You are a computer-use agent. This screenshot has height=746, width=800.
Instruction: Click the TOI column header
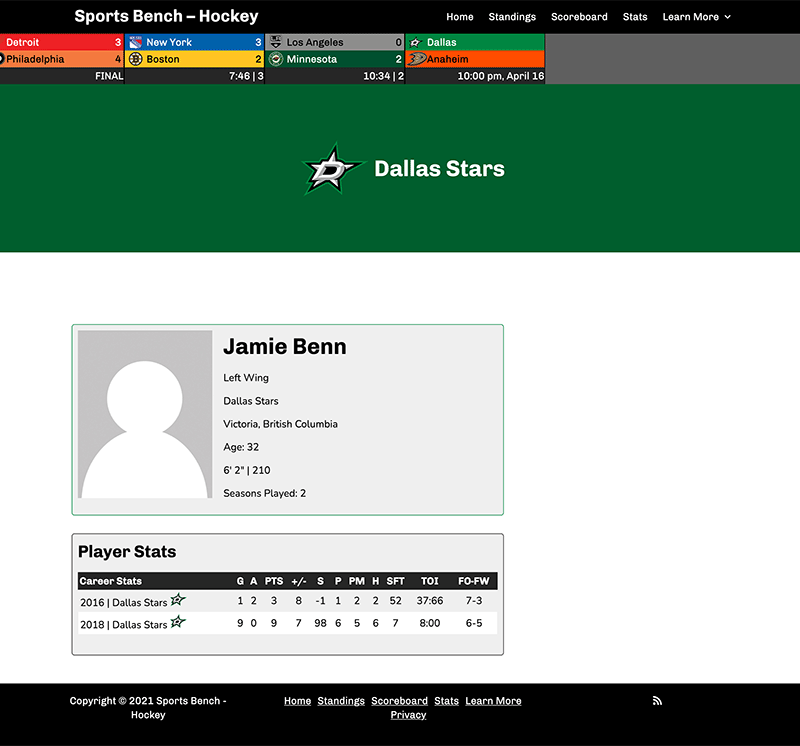click(x=430, y=581)
